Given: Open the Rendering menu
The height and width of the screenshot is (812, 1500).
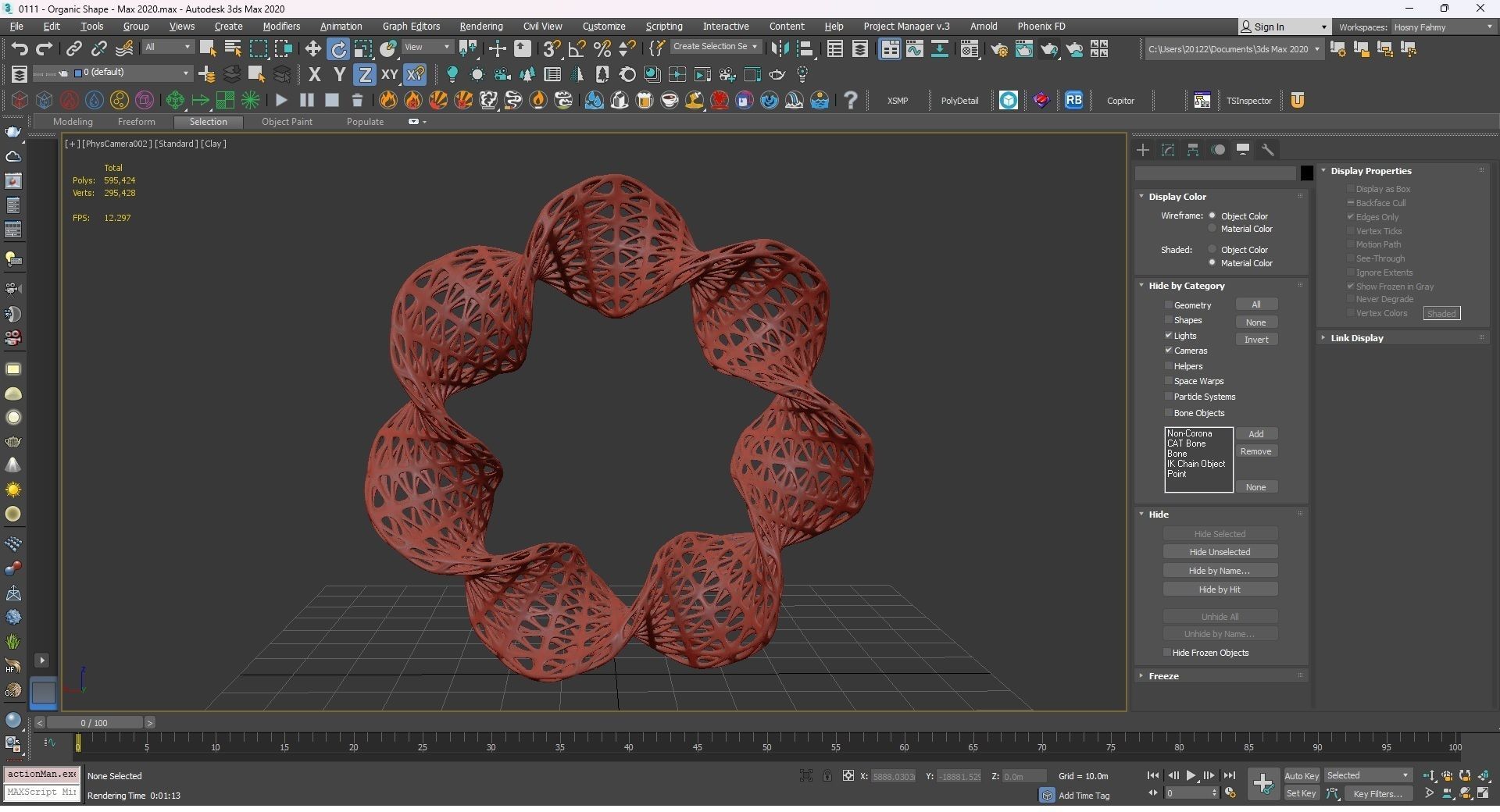Looking at the screenshot, I should 481,26.
